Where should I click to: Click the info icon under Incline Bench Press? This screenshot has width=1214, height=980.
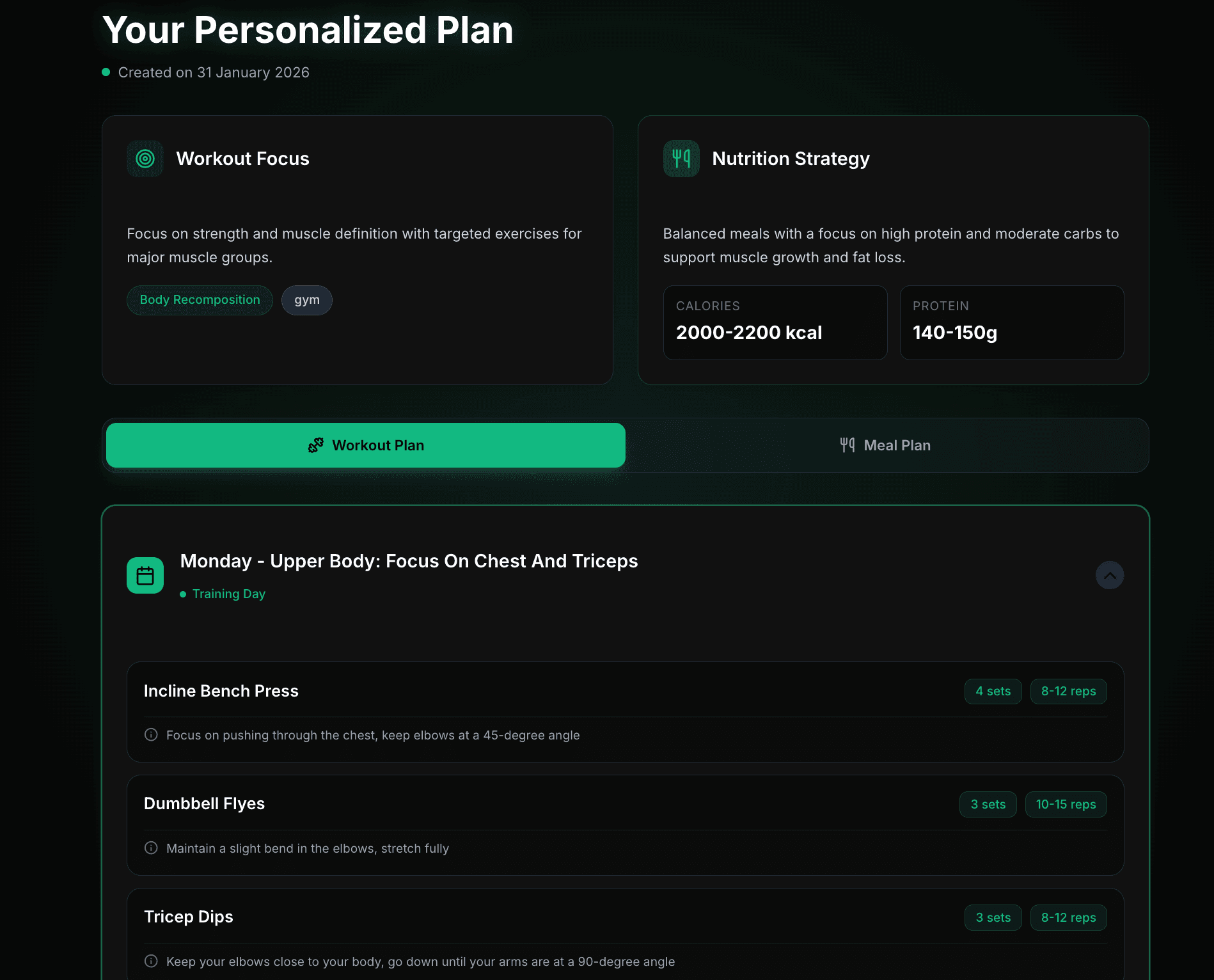pyautogui.click(x=151, y=734)
